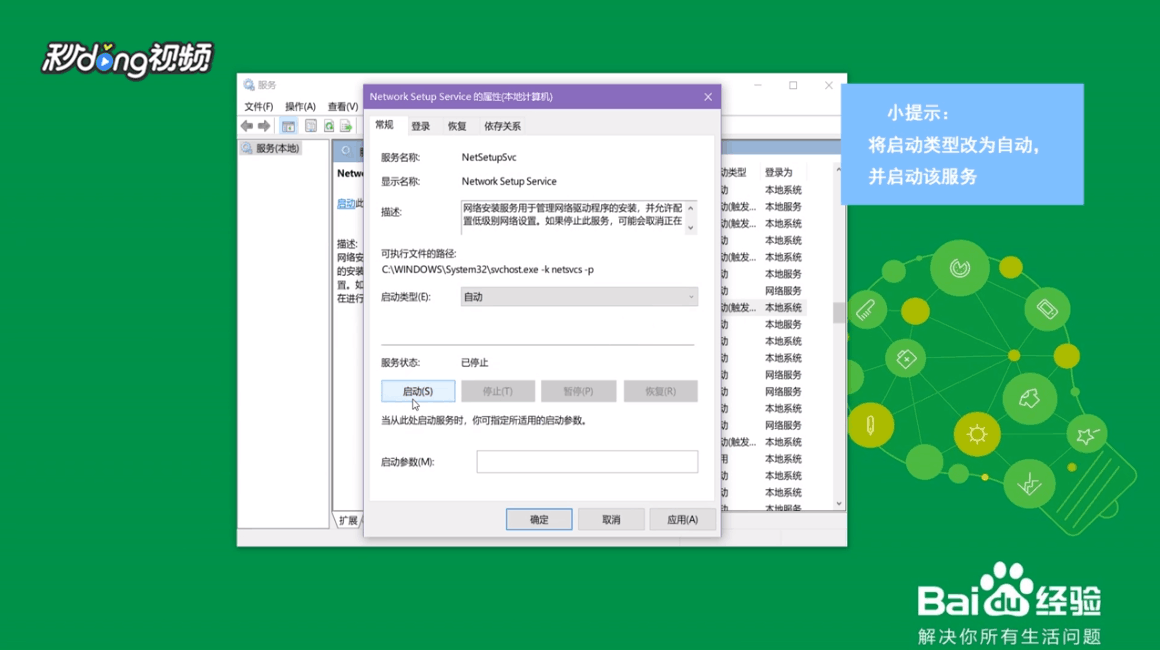Click the 已停止 service status text
The width and height of the screenshot is (1160, 650).
coord(474,363)
